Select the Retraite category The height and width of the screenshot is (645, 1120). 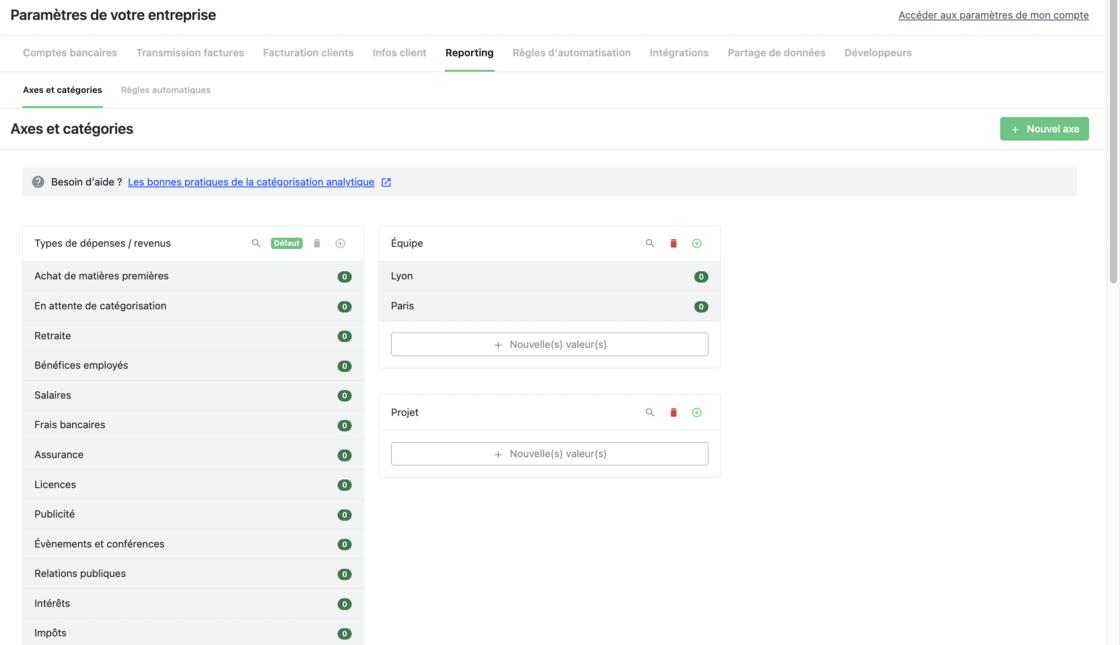[x=193, y=336]
